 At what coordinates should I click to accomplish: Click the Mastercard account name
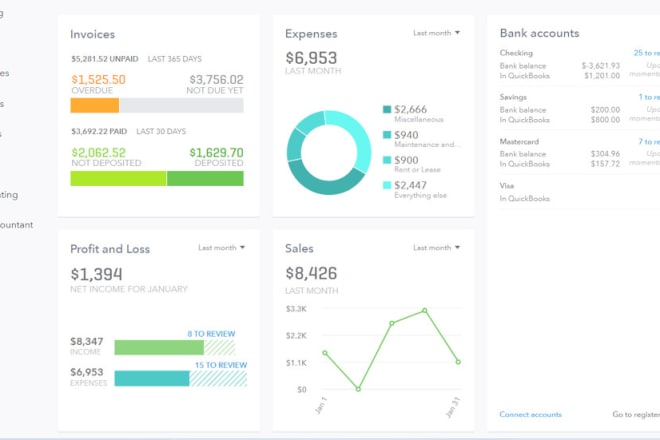(x=519, y=141)
